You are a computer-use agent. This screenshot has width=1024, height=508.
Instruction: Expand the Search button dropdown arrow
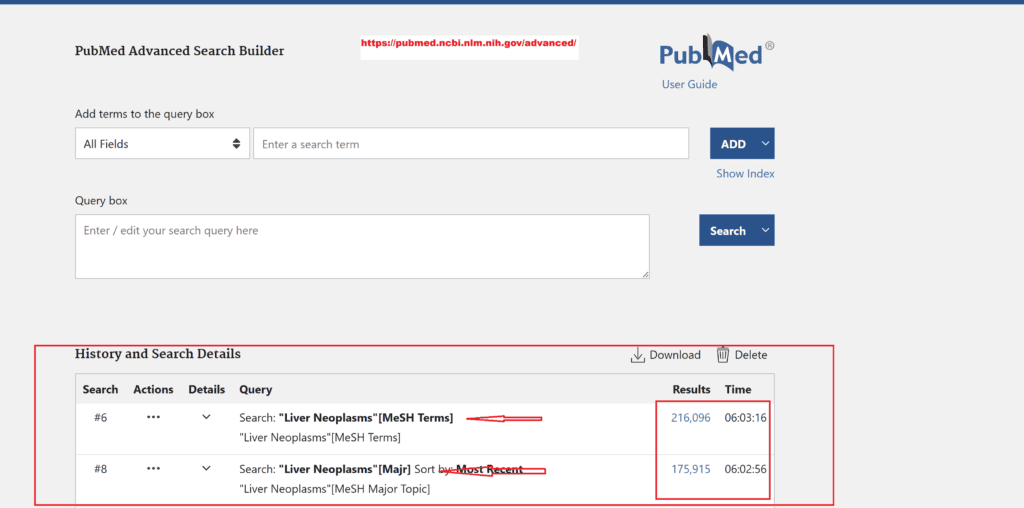coord(765,230)
